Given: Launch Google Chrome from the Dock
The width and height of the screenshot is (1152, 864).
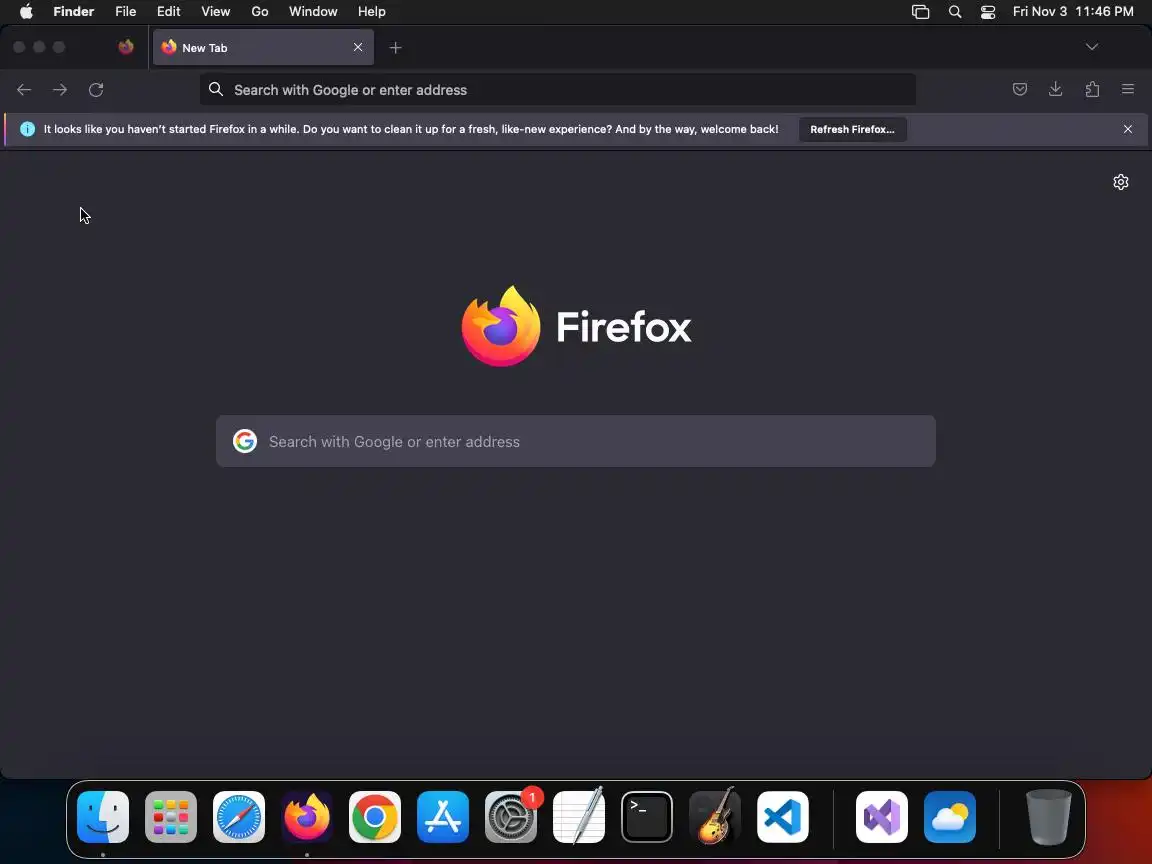Looking at the screenshot, I should (375, 817).
